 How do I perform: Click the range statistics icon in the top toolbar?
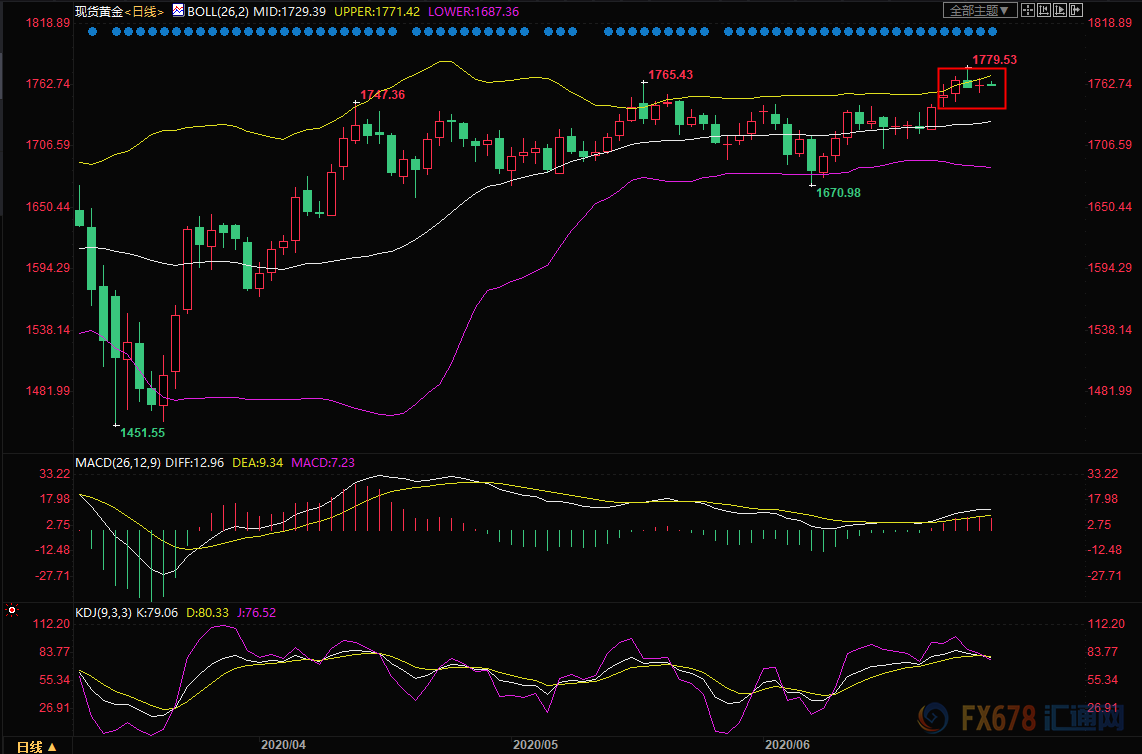pyautogui.click(x=1044, y=10)
